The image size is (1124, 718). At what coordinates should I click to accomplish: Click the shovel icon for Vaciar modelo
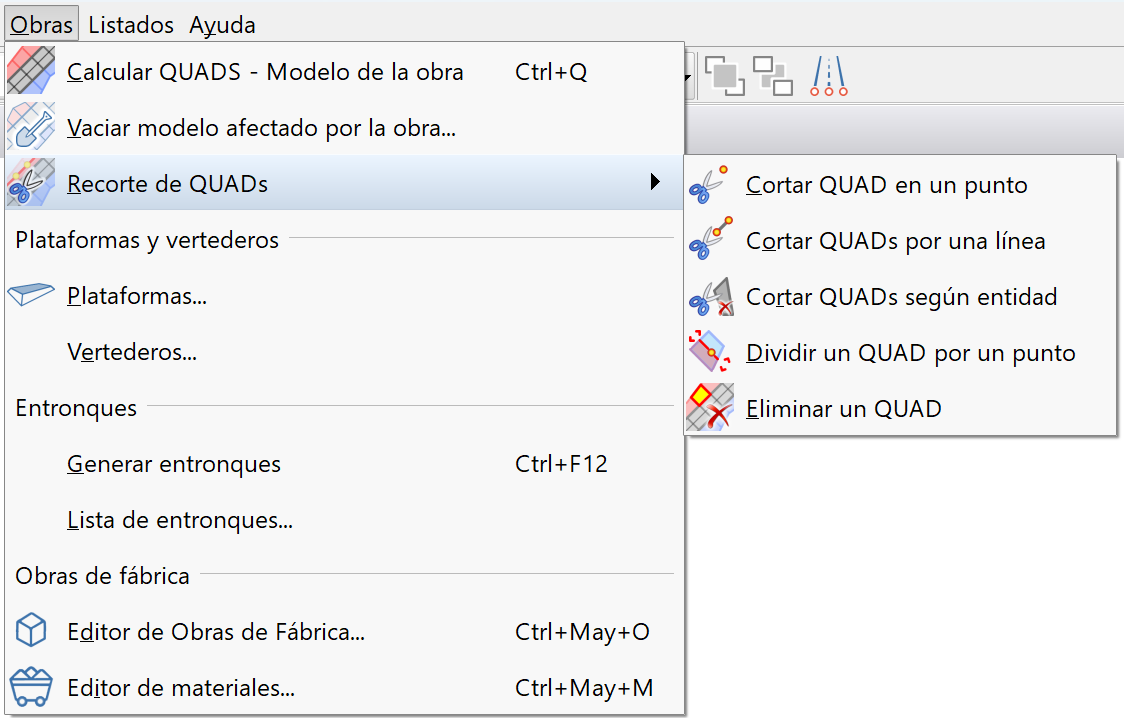[x=31, y=128]
